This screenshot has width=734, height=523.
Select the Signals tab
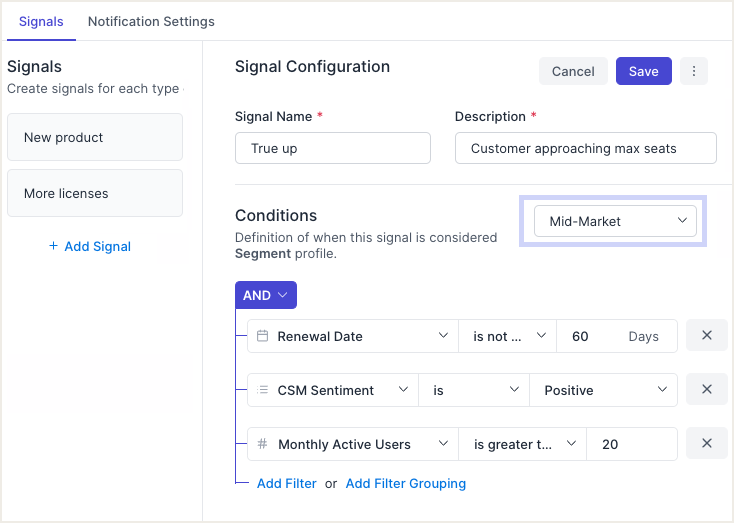click(x=41, y=21)
